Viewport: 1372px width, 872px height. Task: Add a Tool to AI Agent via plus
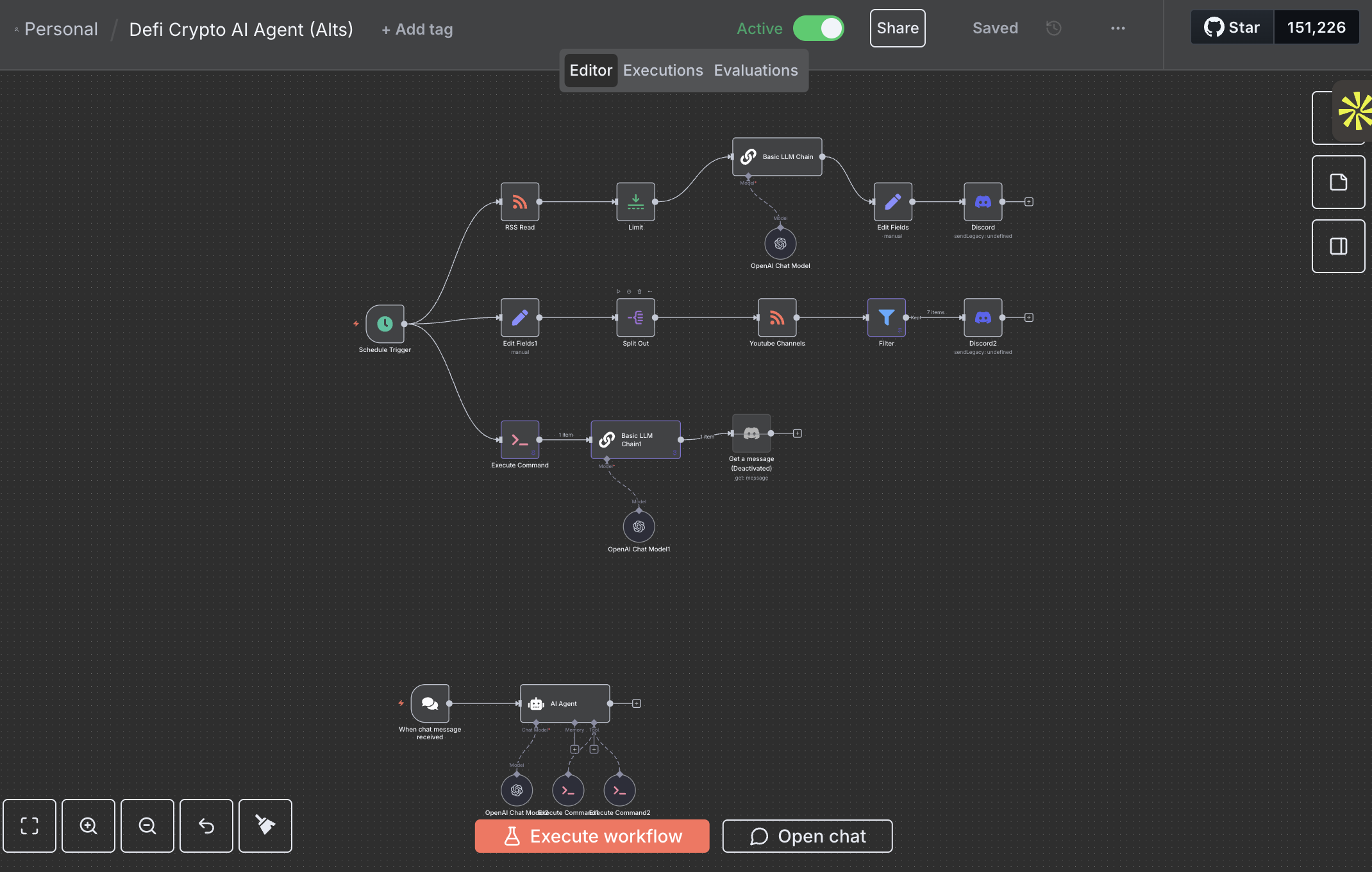(594, 748)
